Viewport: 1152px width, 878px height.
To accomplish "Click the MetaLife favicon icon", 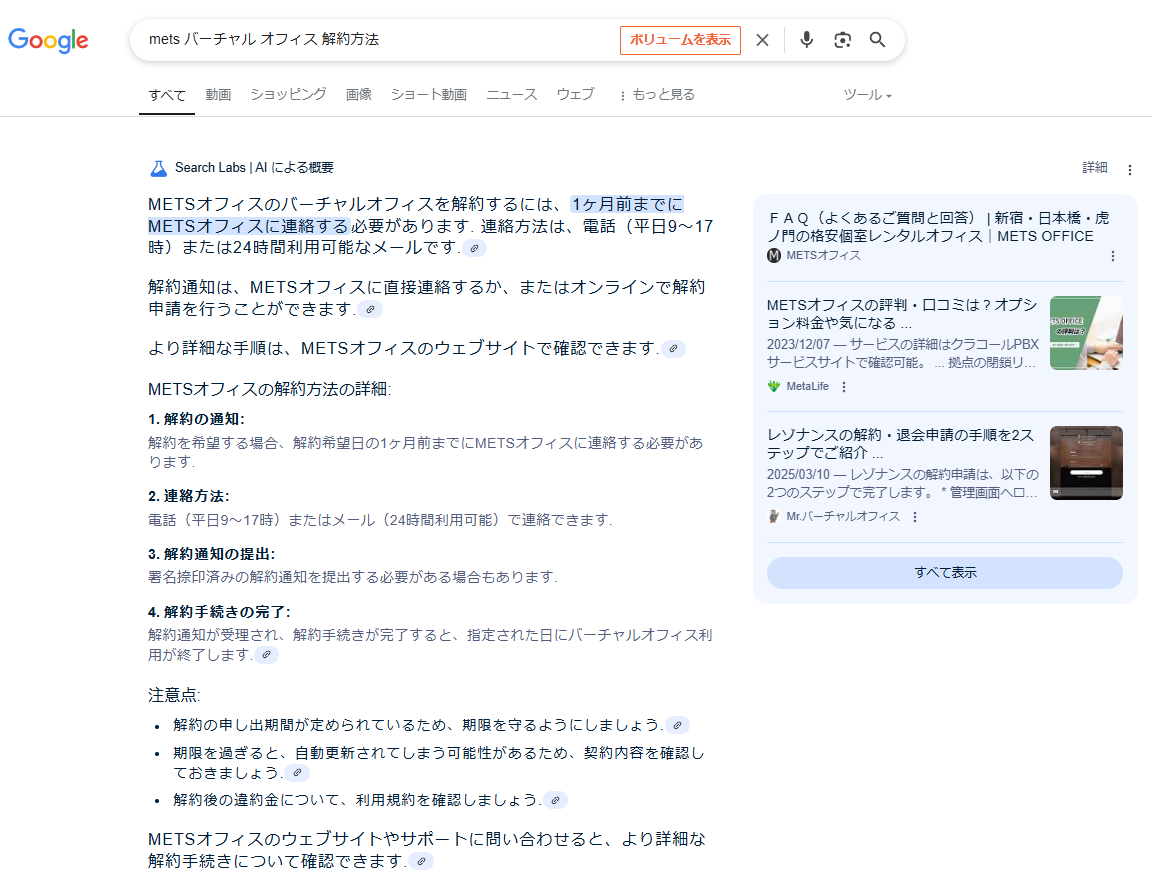I will (x=774, y=386).
